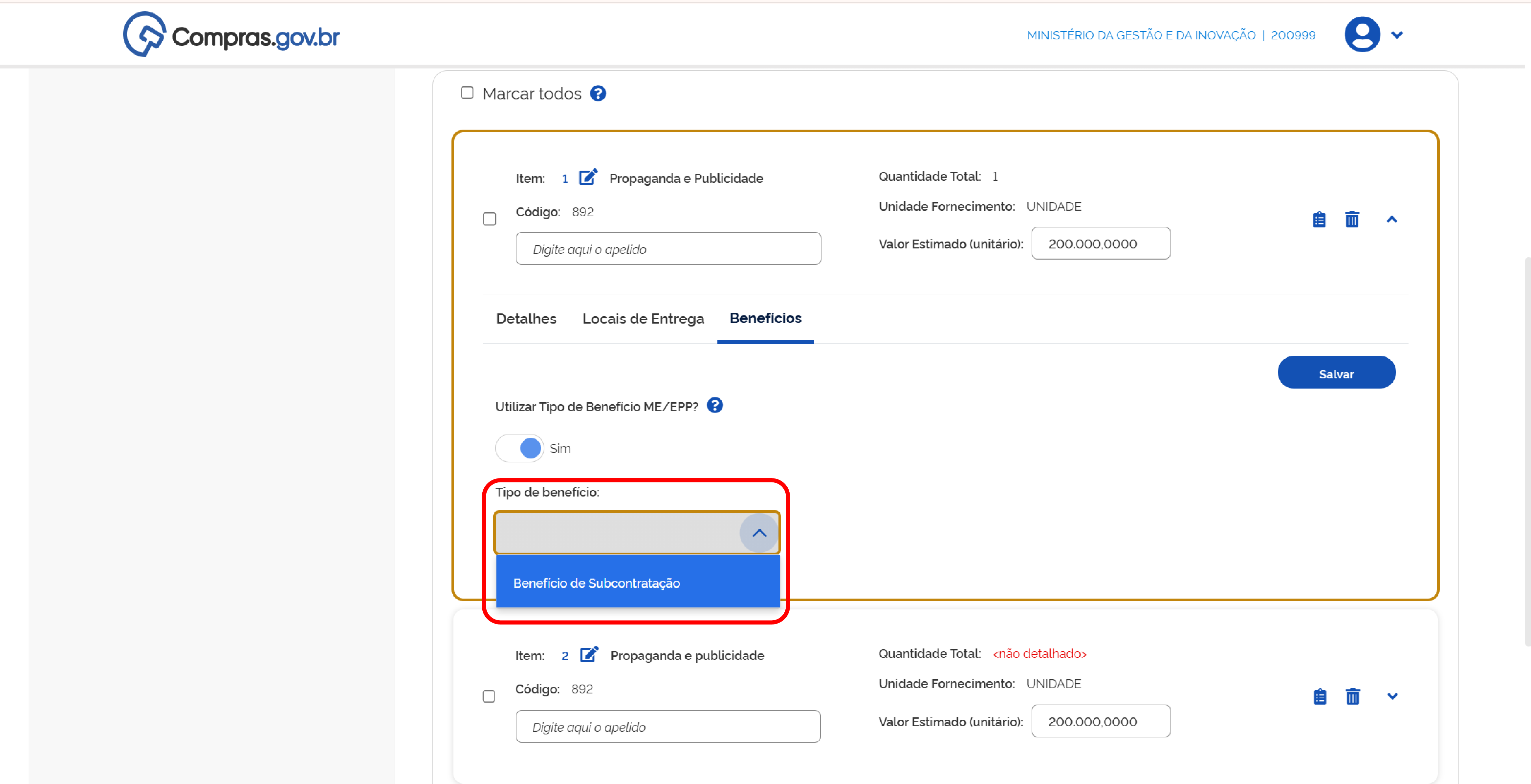Open help icon for Benefício ME/EPP
The height and width of the screenshot is (784, 1531).
coord(715,406)
